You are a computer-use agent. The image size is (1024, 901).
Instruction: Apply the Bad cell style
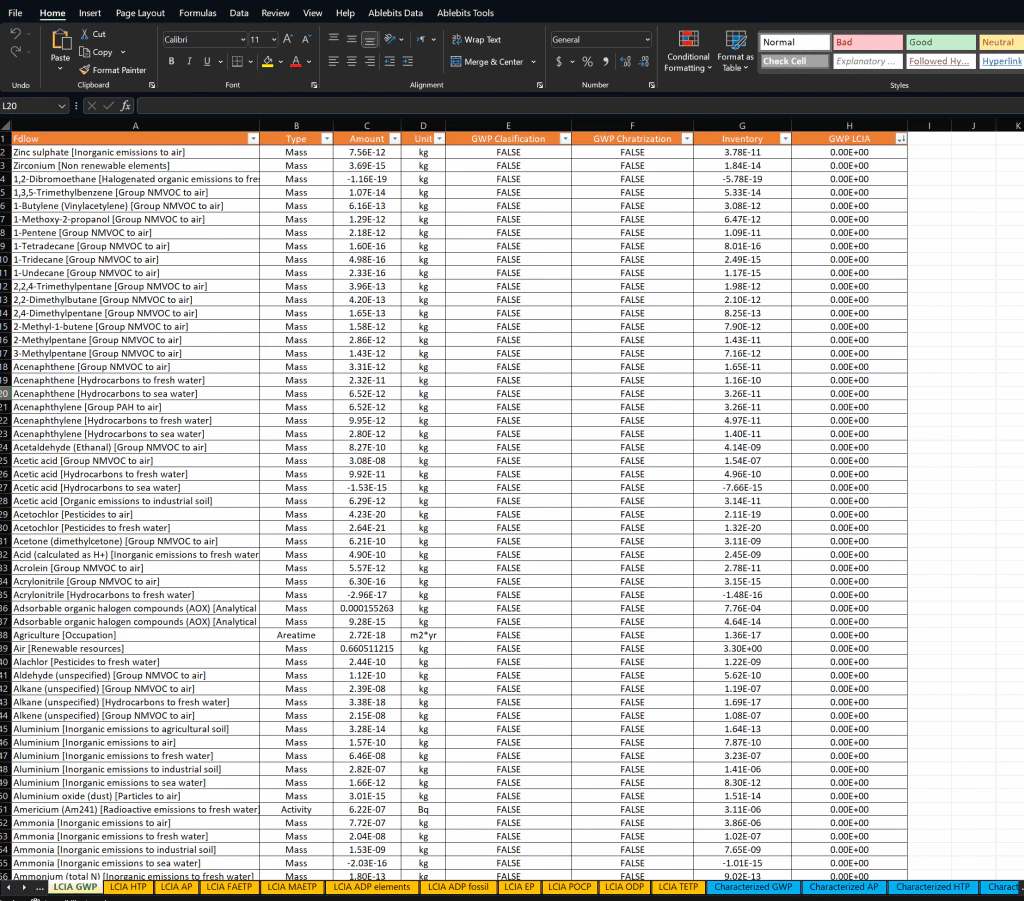click(868, 42)
